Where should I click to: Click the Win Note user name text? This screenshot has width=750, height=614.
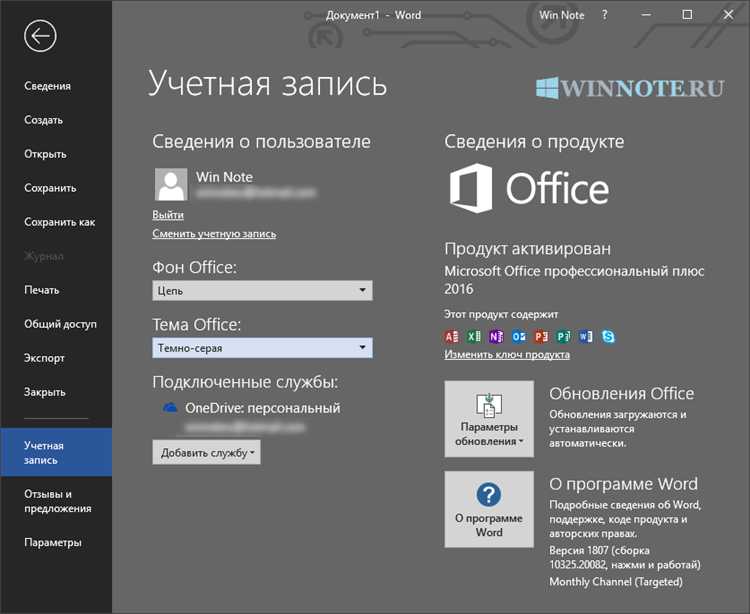[x=224, y=177]
